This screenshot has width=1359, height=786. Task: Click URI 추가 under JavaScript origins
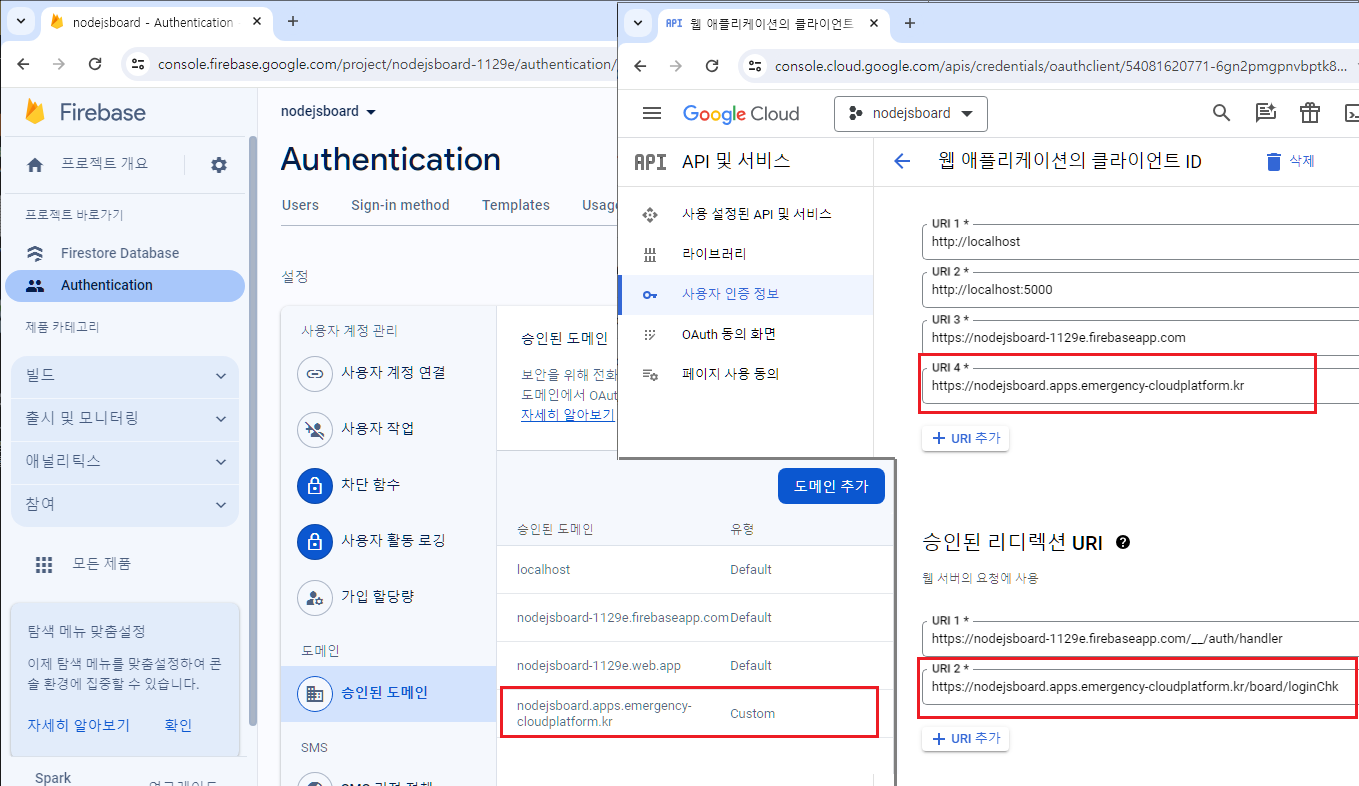pos(966,438)
